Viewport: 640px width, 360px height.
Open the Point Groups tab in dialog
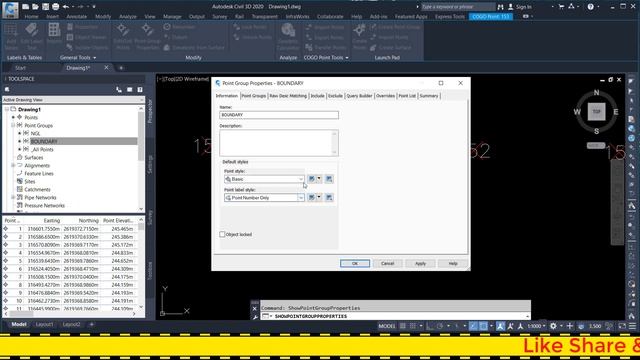tap(253, 96)
